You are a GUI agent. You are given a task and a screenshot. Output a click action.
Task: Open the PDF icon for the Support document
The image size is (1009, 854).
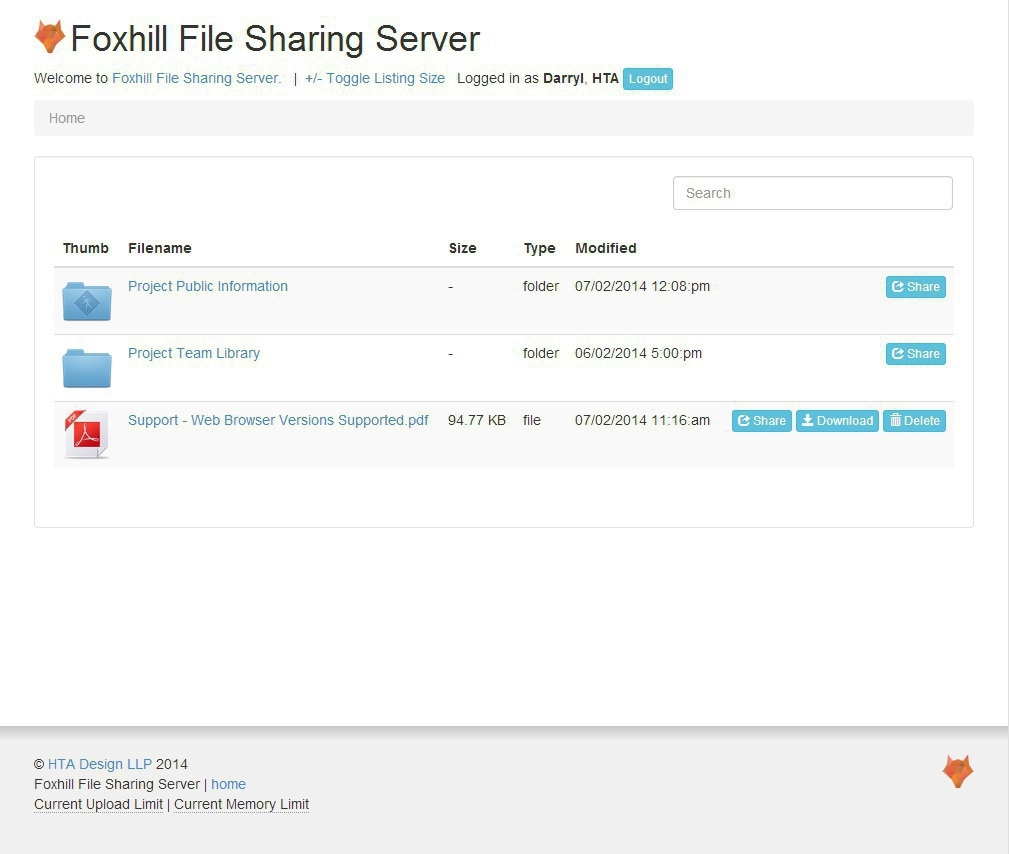tap(86, 434)
